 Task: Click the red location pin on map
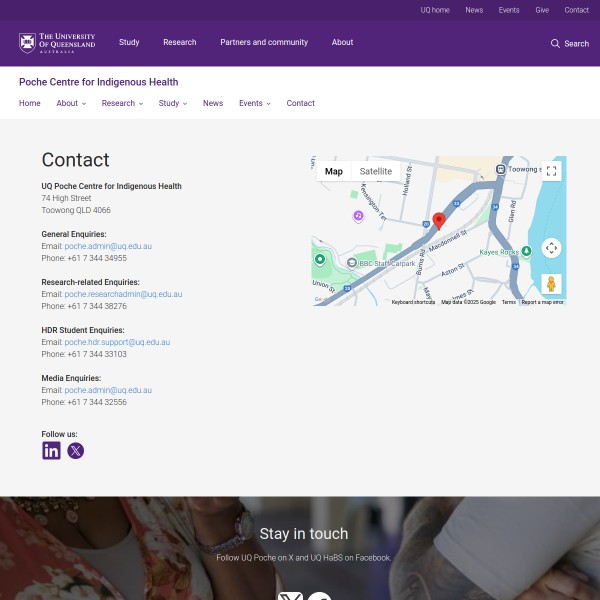439,221
